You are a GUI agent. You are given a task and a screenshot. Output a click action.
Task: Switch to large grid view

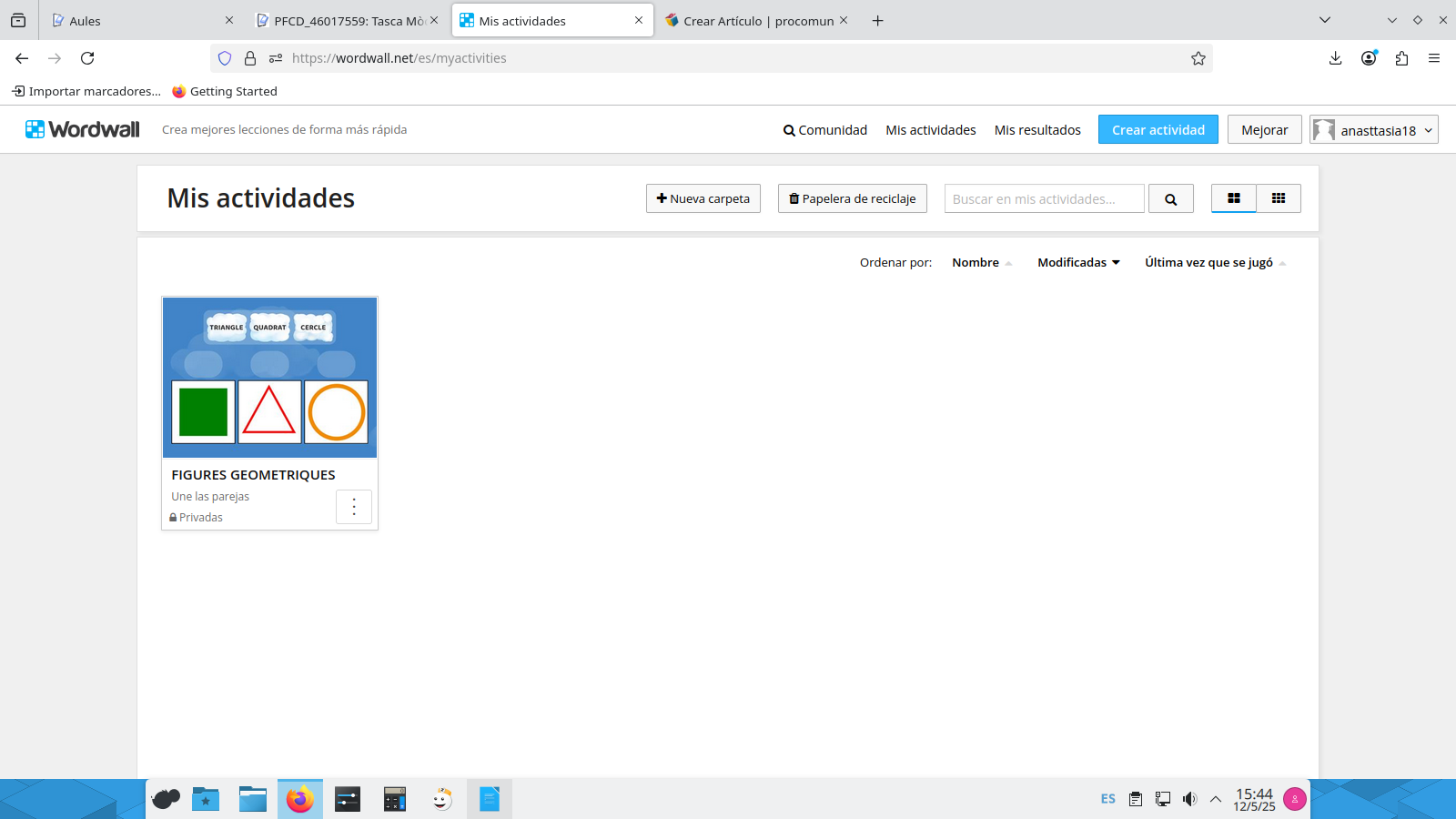click(x=1233, y=198)
